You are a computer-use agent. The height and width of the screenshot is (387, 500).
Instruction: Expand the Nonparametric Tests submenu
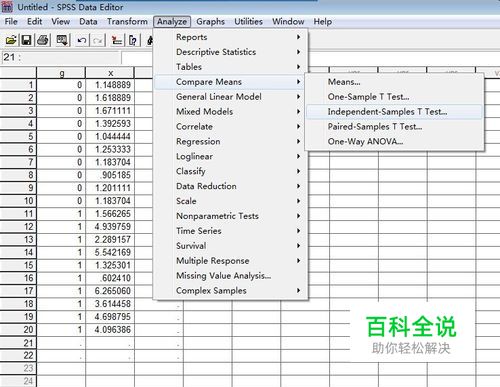[231, 216]
